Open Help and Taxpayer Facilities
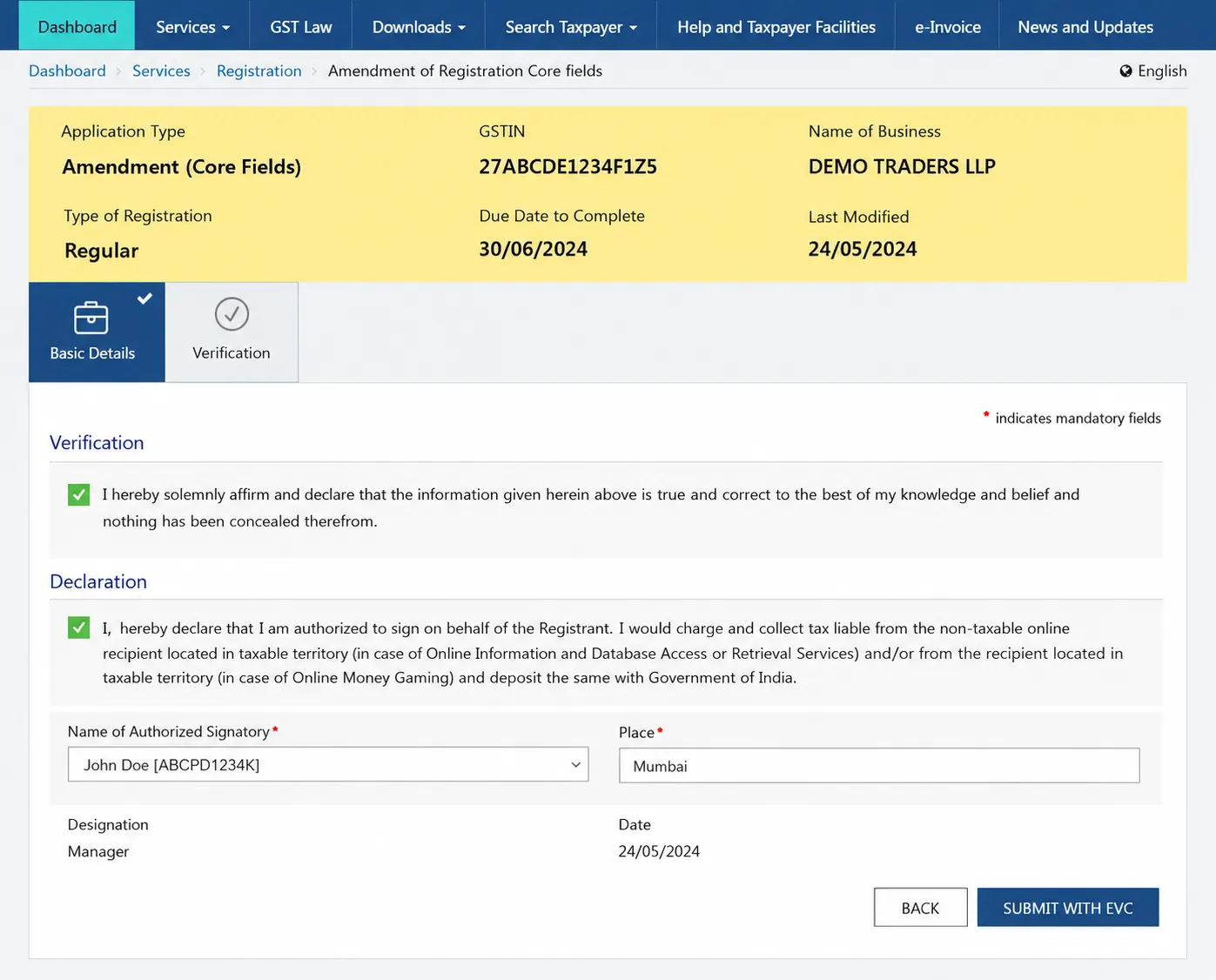 776,27
